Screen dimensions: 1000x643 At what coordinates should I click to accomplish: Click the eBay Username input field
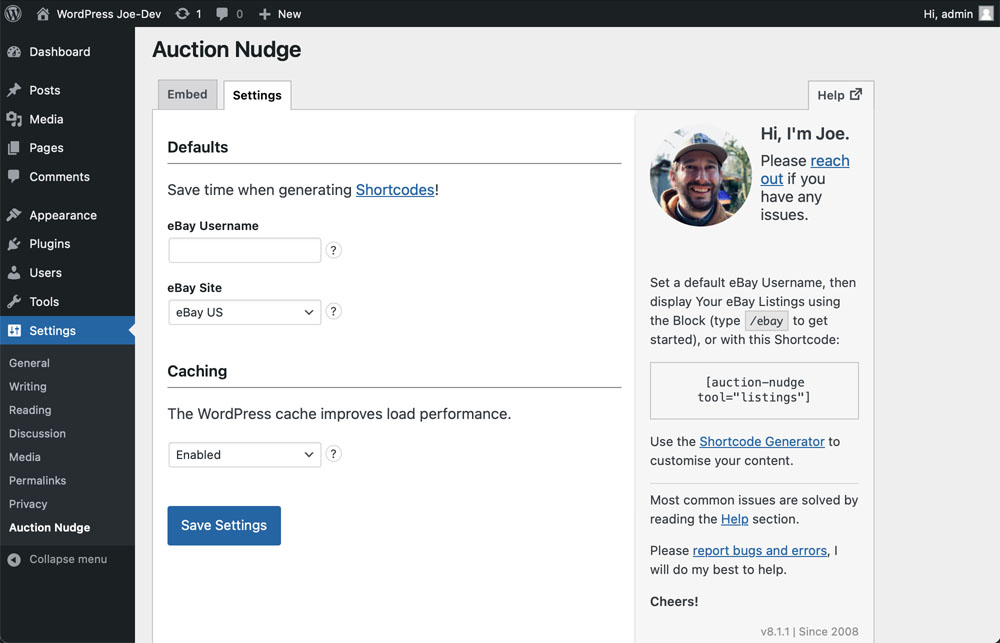[245, 250]
